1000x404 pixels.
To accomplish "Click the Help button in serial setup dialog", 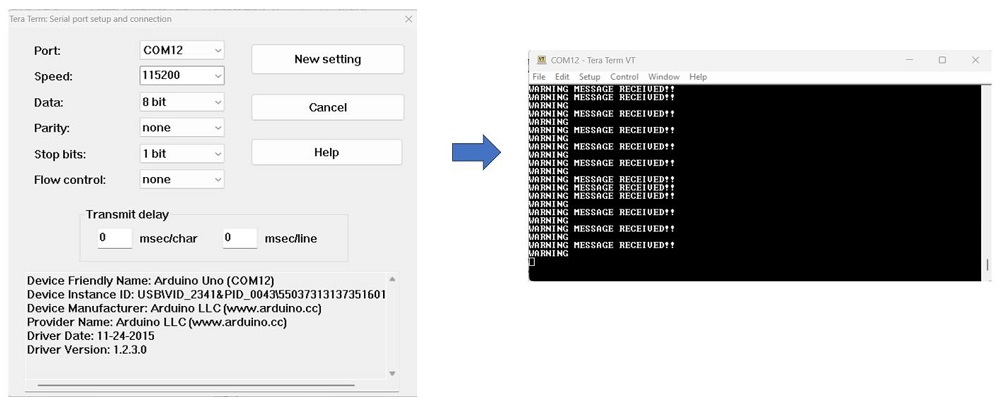I will click(x=327, y=153).
